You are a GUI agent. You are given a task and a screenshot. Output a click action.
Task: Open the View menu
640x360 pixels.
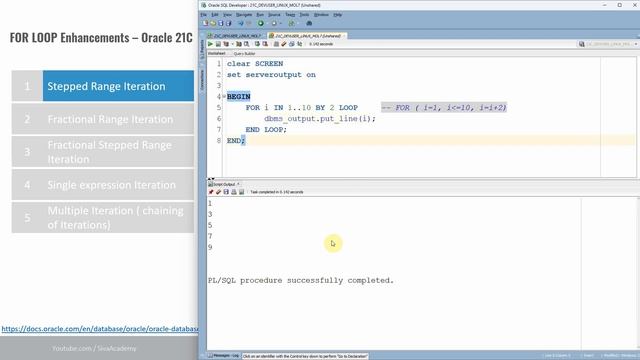[227, 15]
